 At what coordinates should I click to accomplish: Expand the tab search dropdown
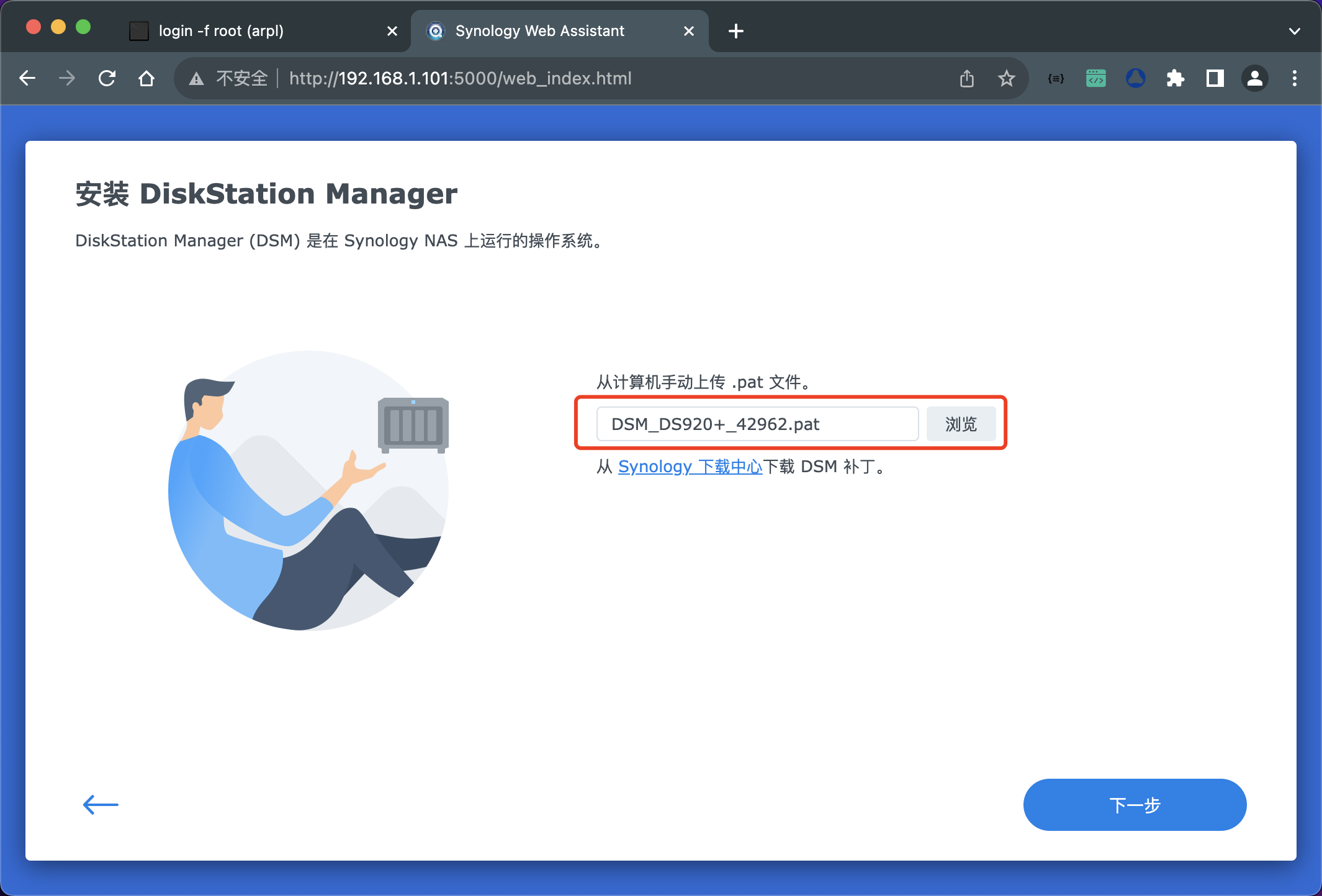tap(1295, 31)
